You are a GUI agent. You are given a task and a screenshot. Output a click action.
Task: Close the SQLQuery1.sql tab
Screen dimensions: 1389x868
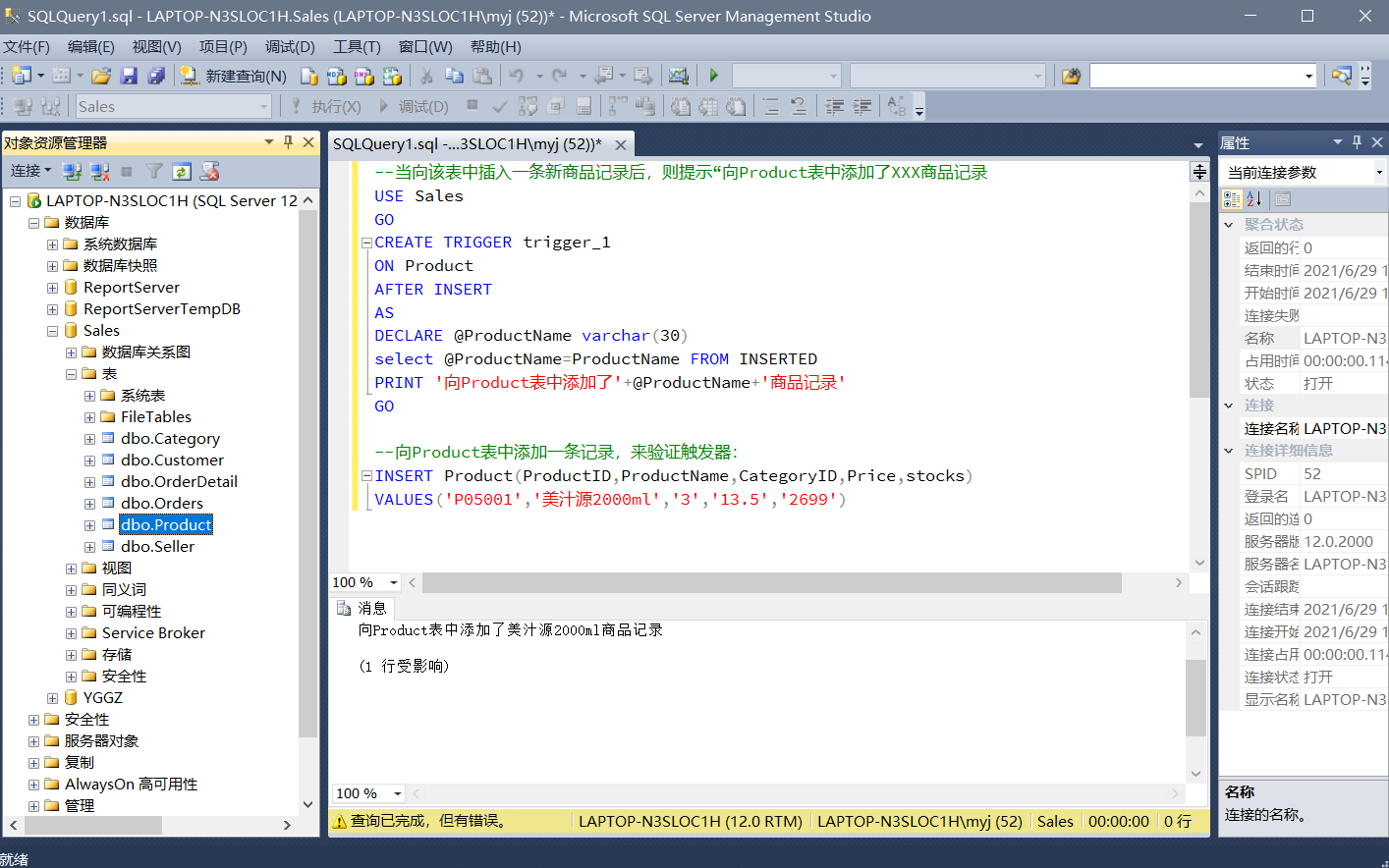click(x=621, y=144)
